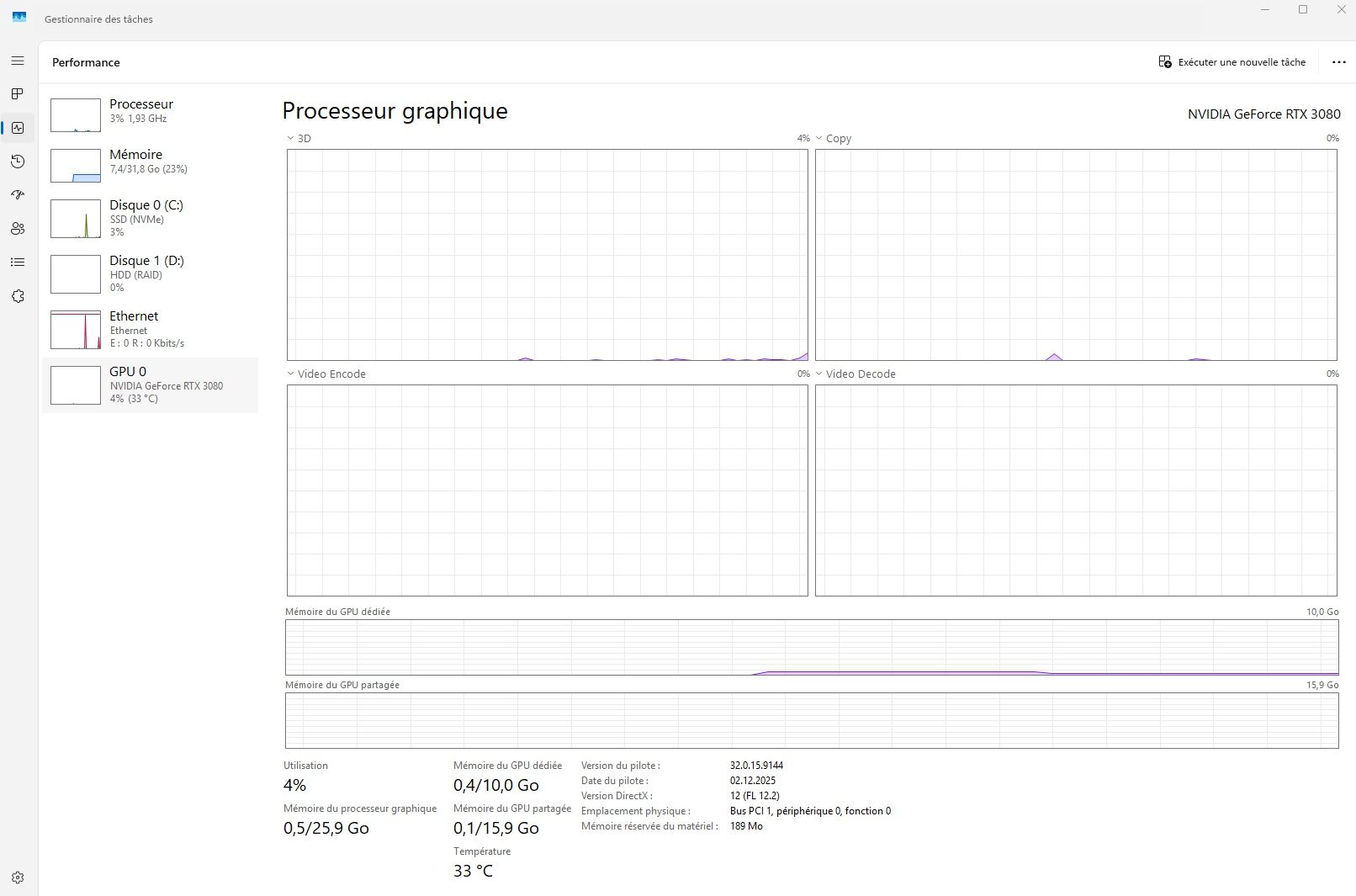Click the SSD (NVMe) label

click(x=136, y=220)
